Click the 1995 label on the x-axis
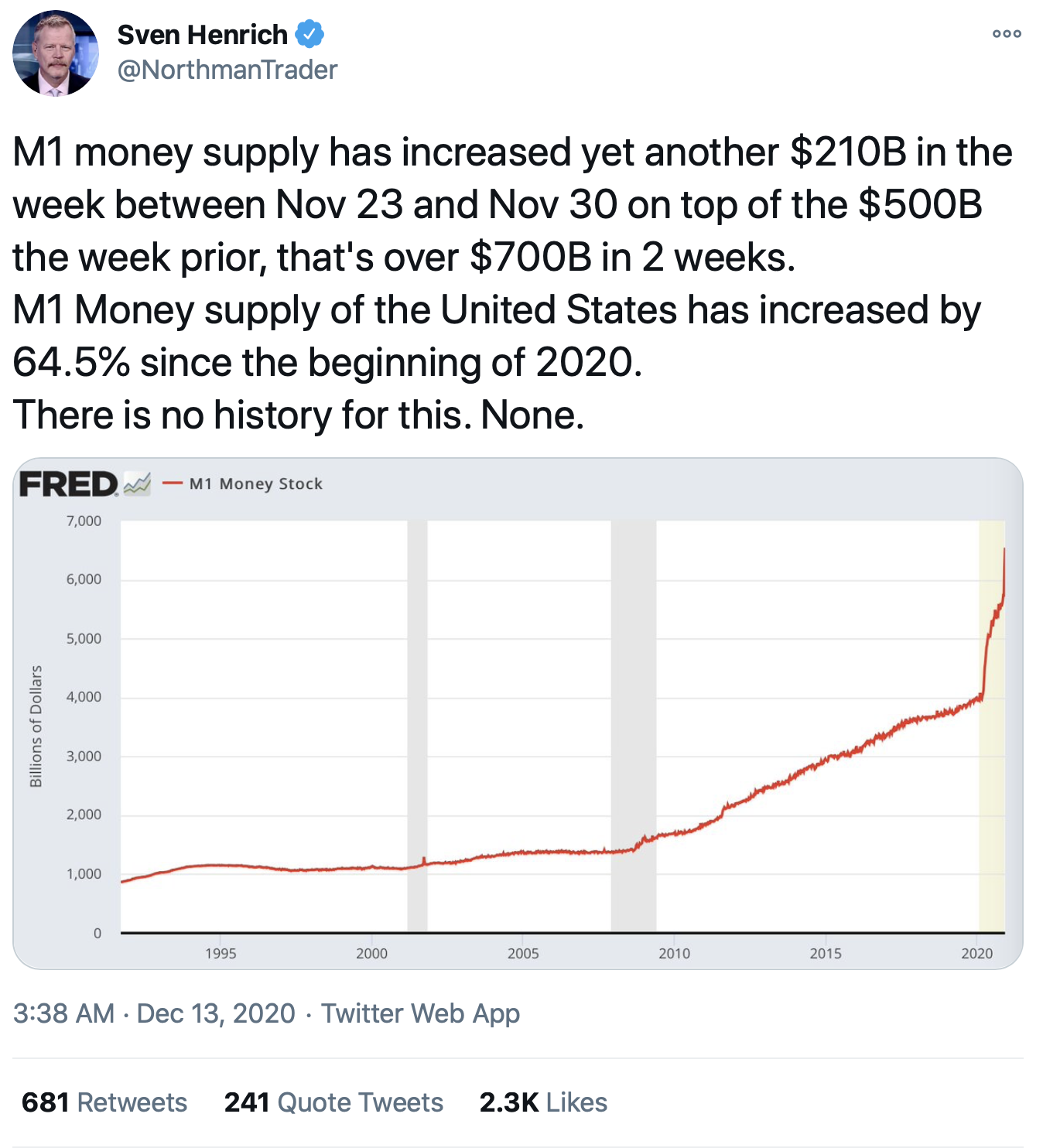This screenshot has width=1043, height=1148. pyautogui.click(x=221, y=954)
